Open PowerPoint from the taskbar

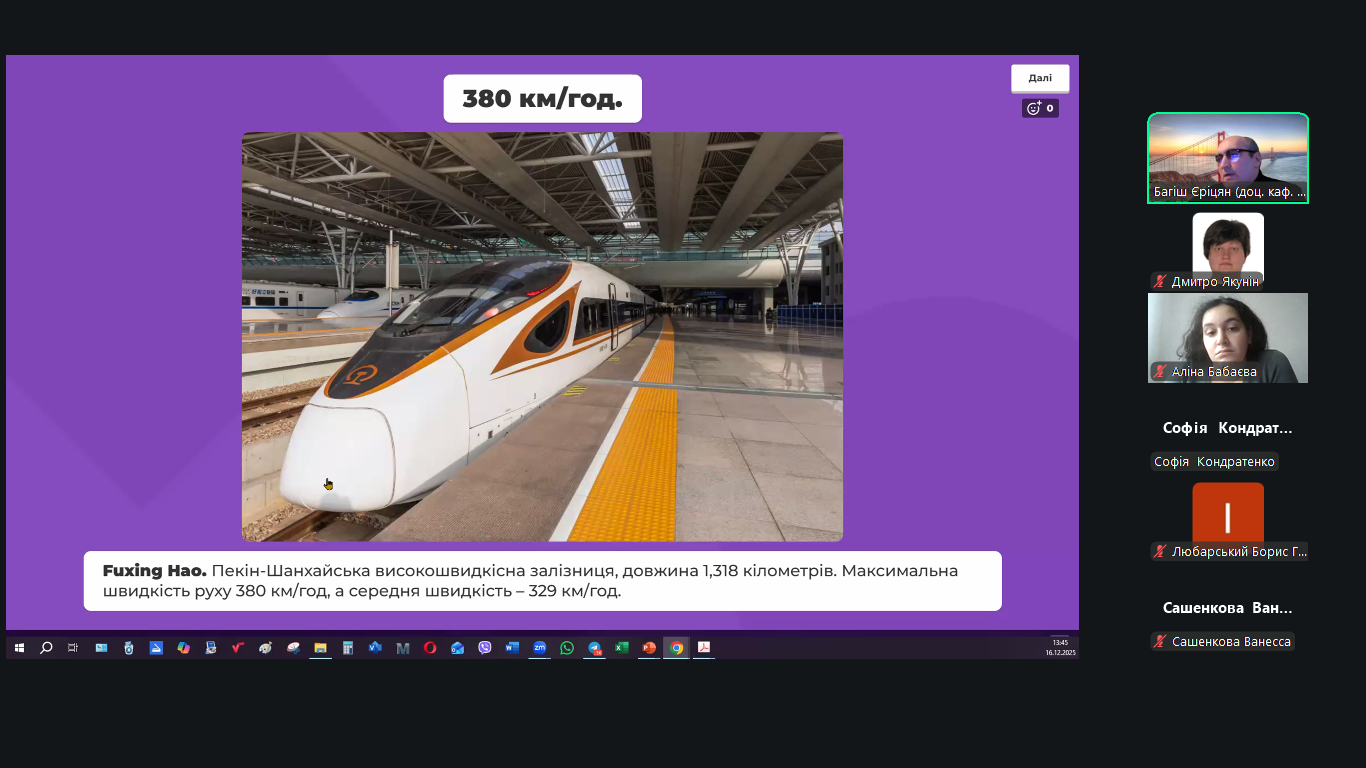pos(649,648)
